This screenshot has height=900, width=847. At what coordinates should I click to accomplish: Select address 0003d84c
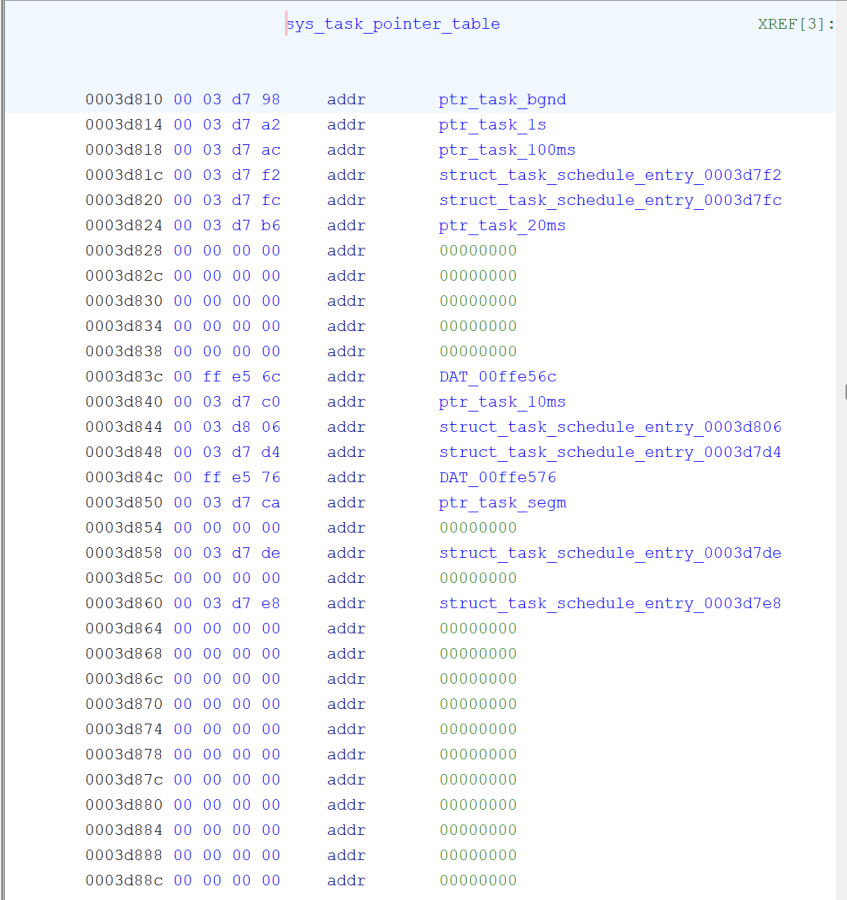(124, 478)
